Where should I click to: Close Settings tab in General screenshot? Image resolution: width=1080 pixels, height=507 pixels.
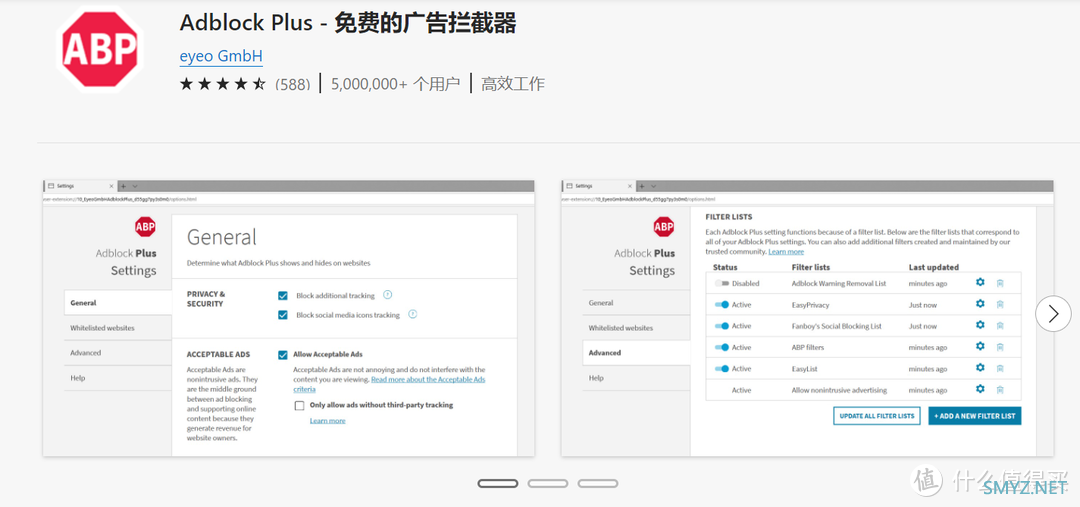click(x=112, y=186)
